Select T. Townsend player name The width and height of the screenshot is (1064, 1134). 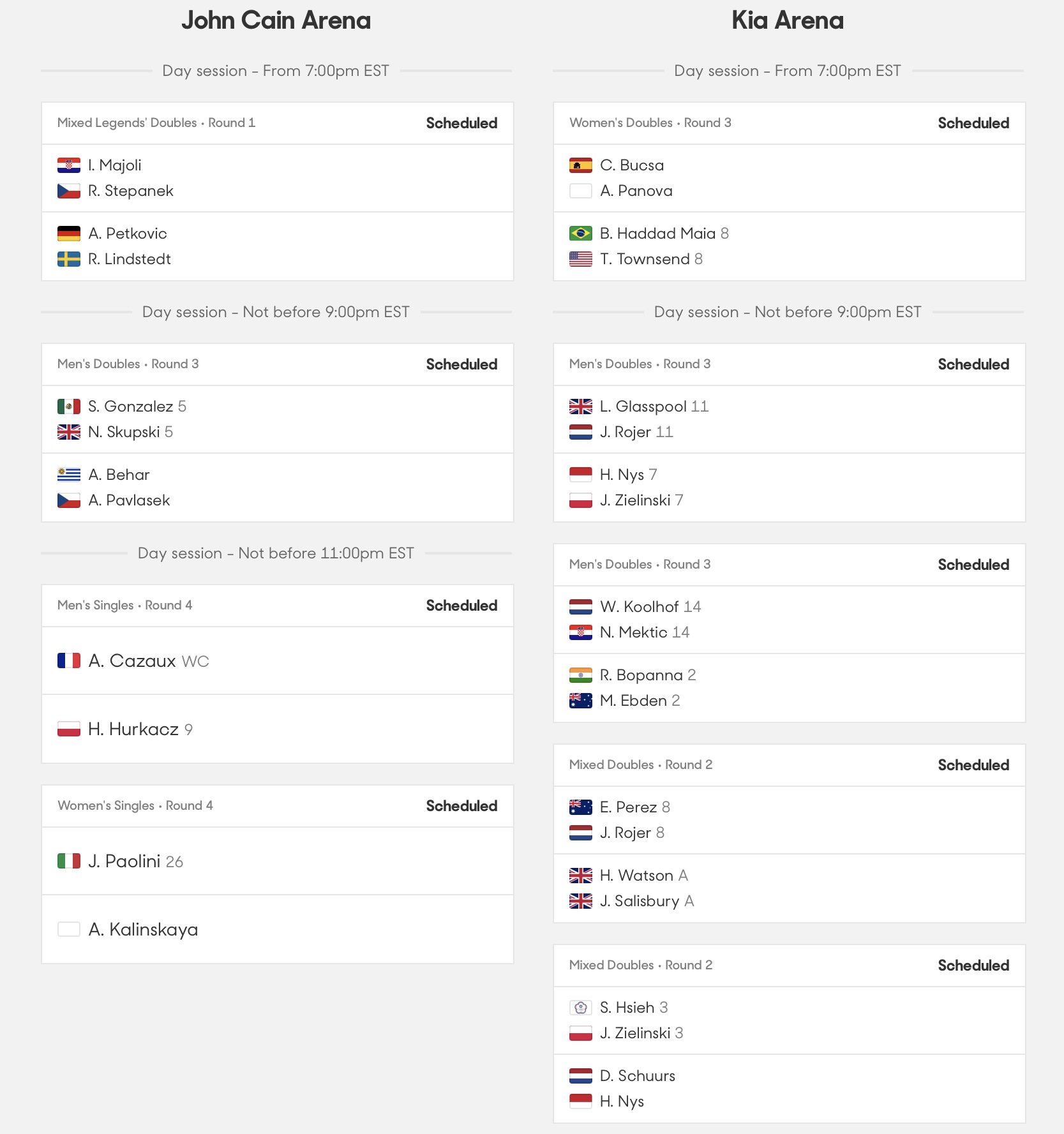[x=645, y=259]
